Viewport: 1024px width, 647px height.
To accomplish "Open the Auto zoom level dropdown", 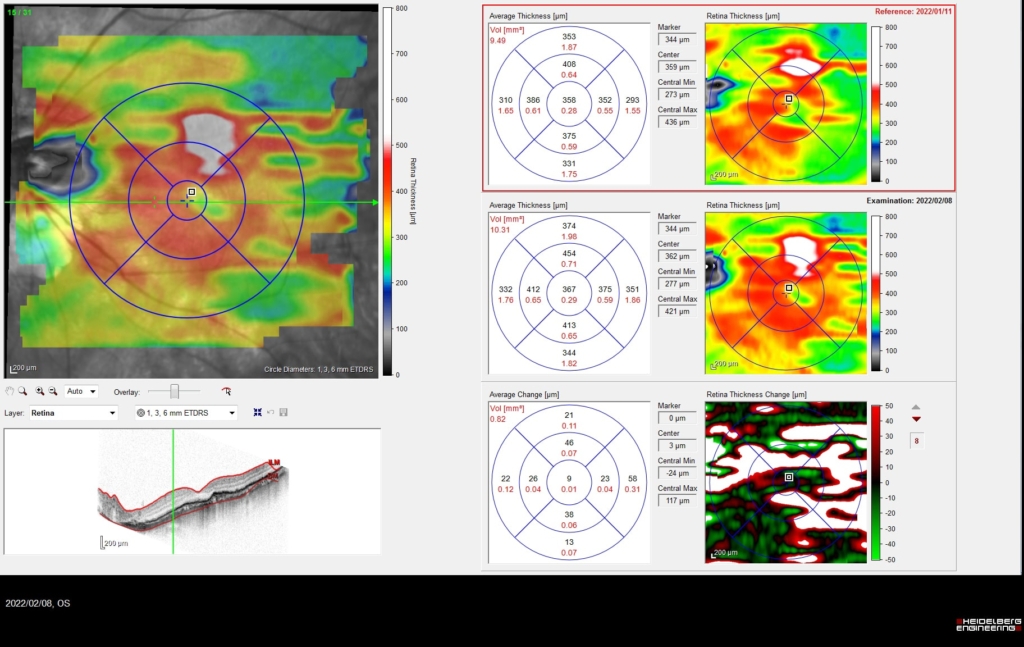I will pyautogui.click(x=81, y=392).
